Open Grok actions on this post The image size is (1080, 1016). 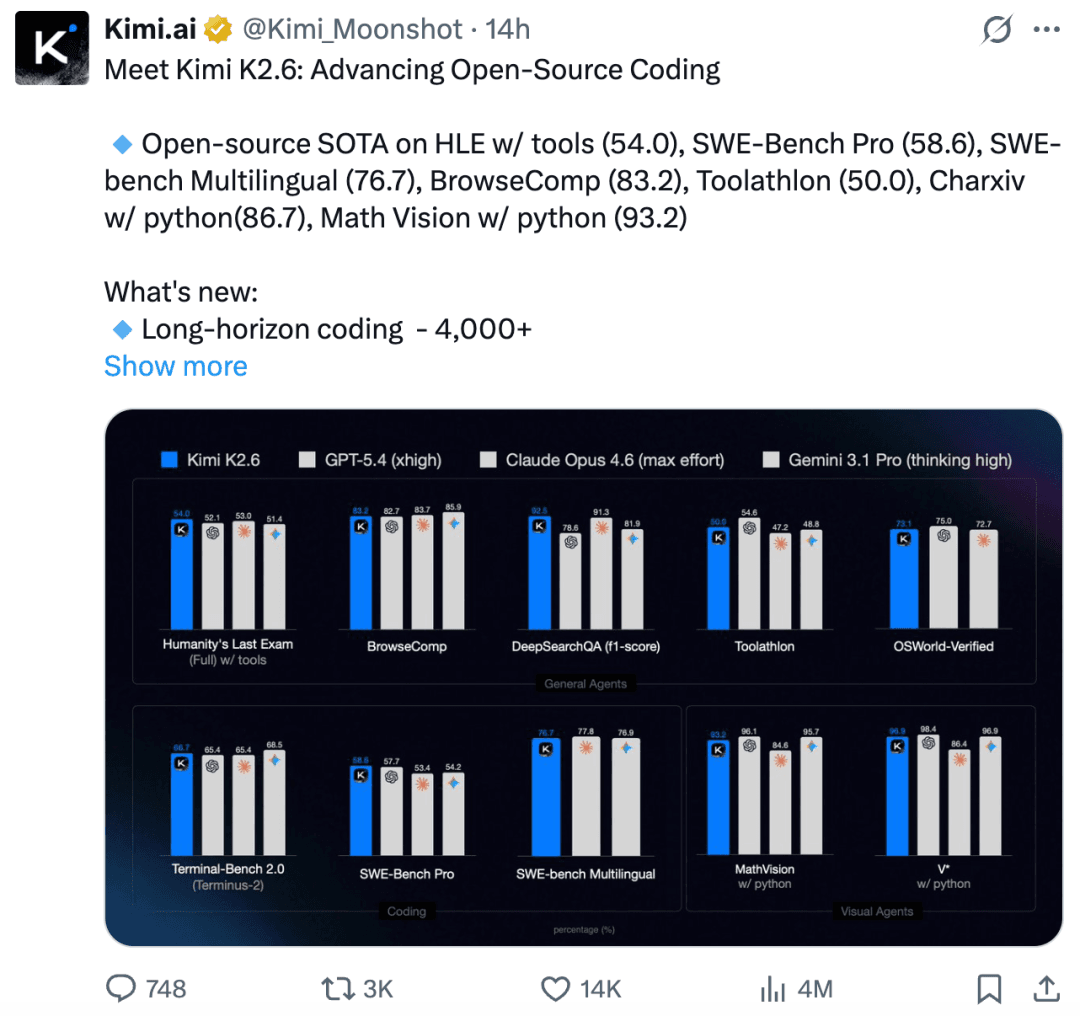click(995, 31)
